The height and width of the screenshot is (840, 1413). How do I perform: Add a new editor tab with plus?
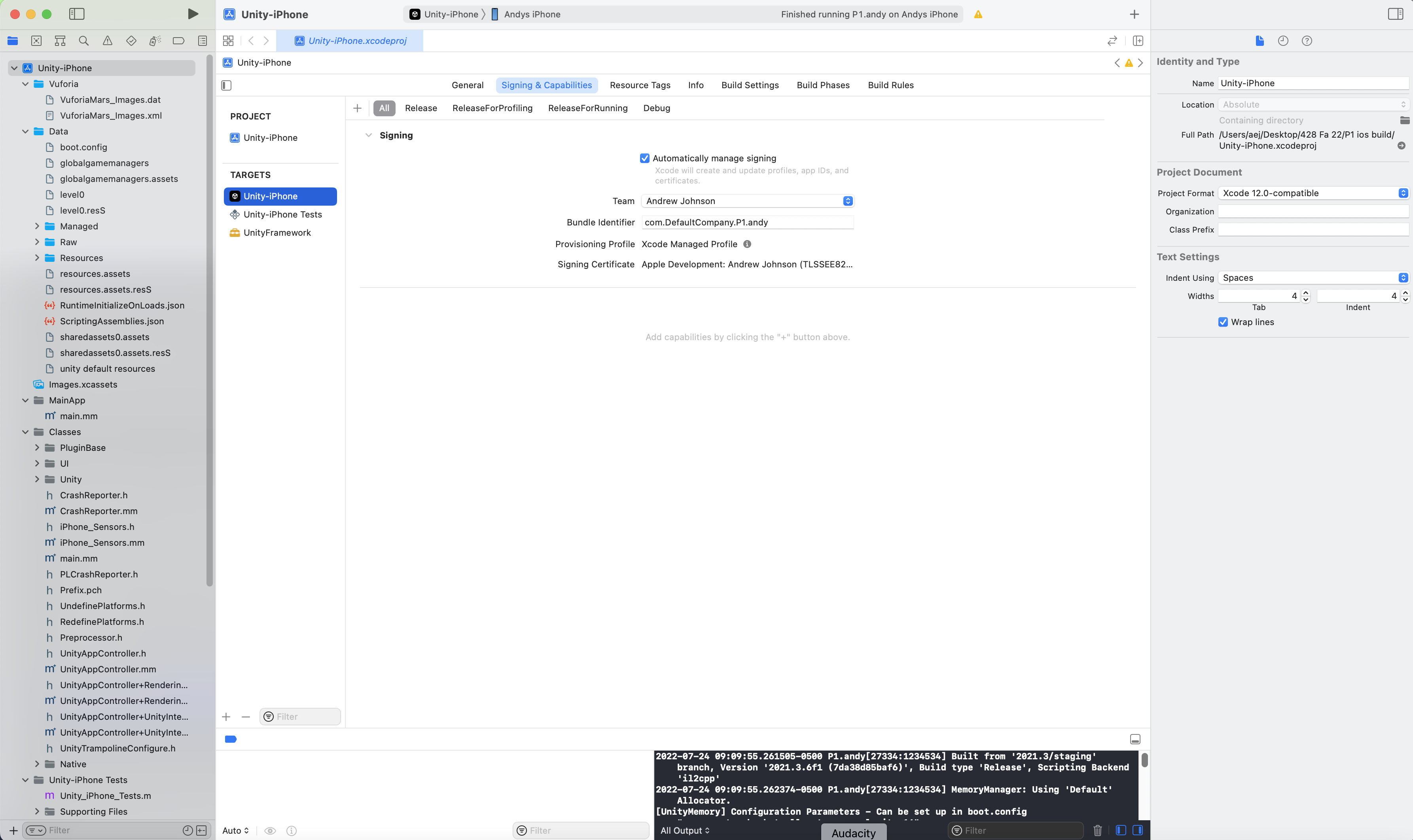(x=1135, y=15)
